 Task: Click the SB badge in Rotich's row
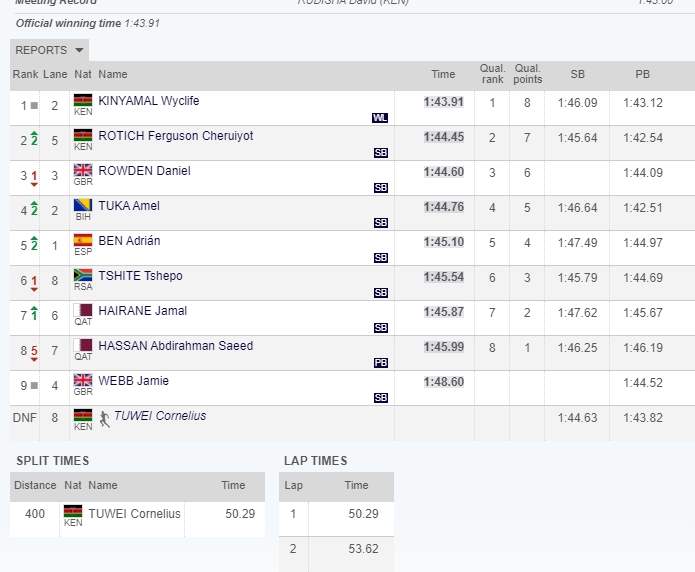click(x=381, y=153)
